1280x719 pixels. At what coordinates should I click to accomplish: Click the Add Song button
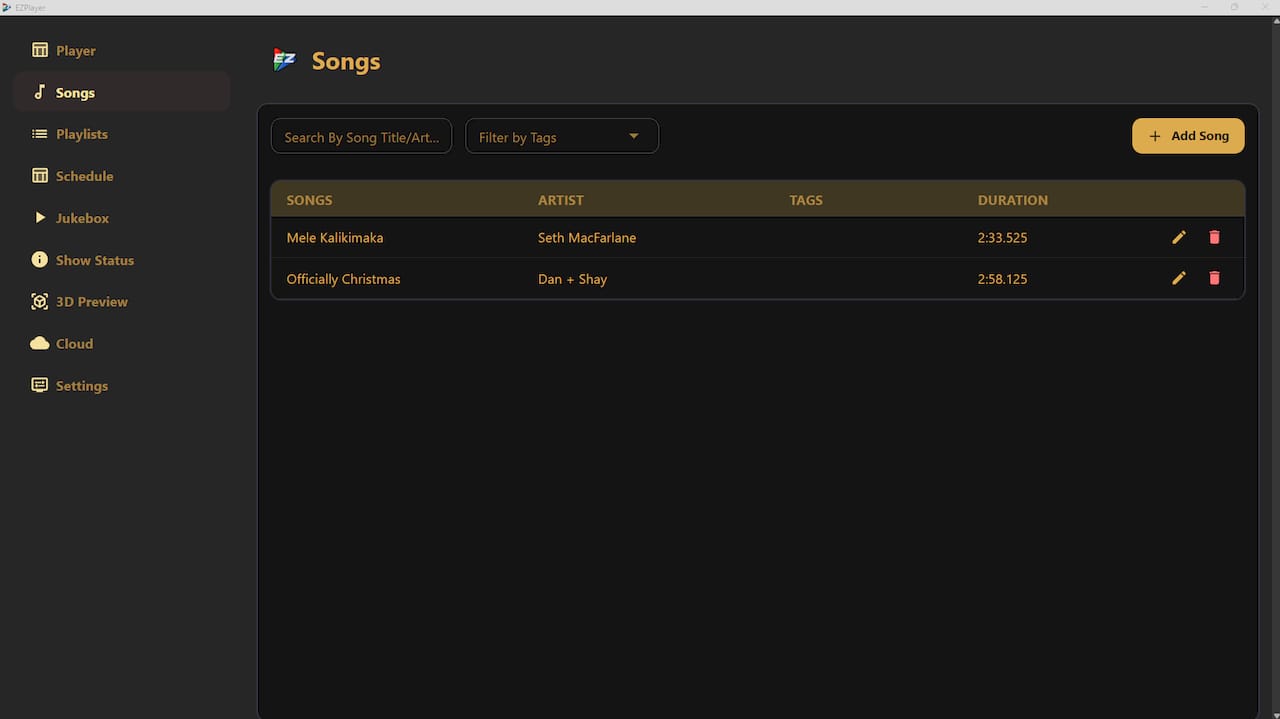pos(1188,136)
